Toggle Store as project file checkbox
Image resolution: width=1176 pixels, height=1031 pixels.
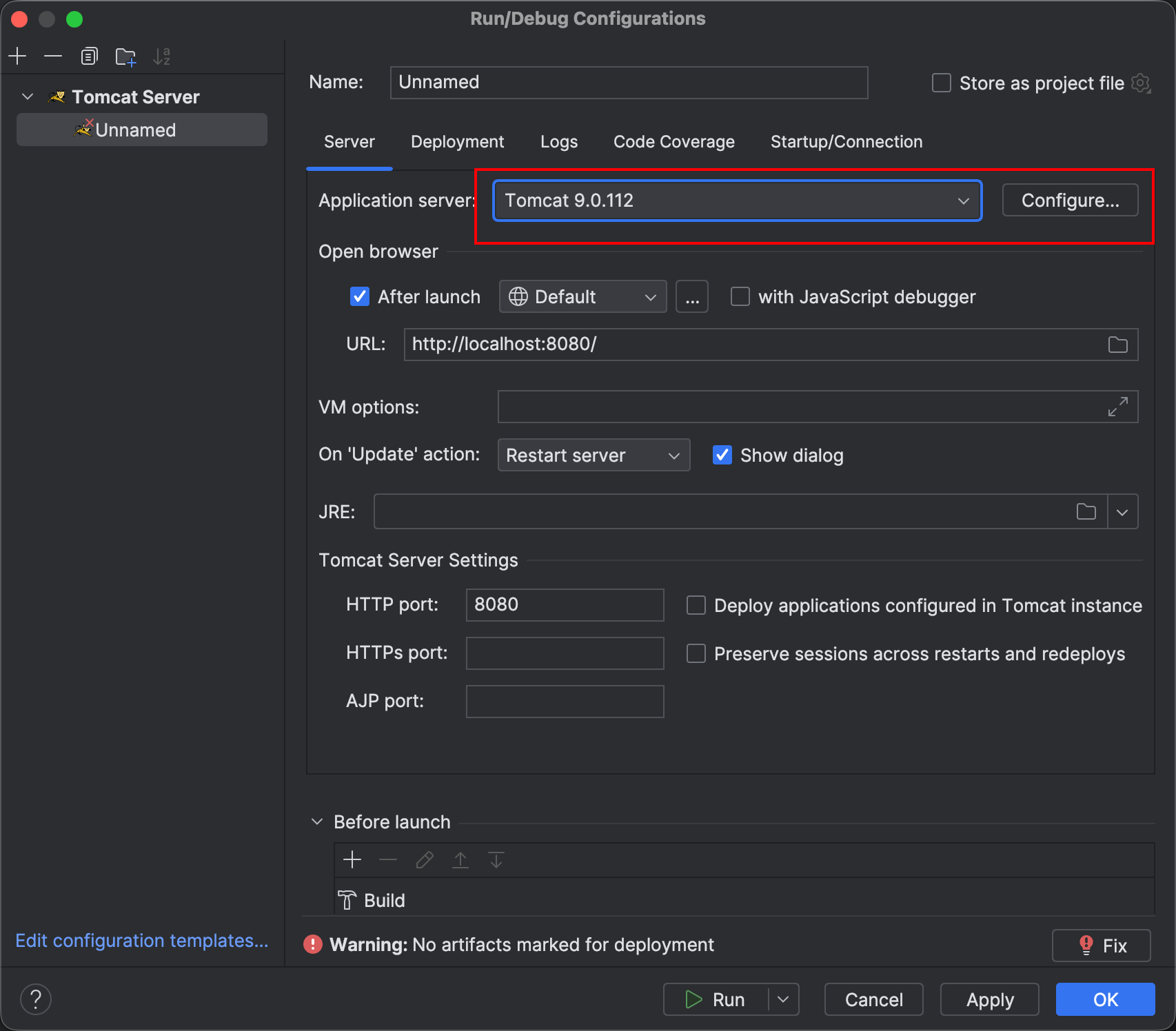(942, 83)
